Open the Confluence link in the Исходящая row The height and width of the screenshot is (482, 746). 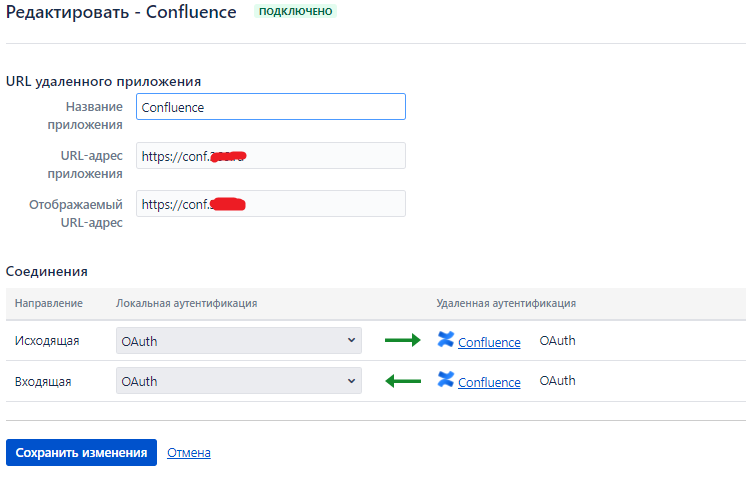pyautogui.click(x=489, y=342)
